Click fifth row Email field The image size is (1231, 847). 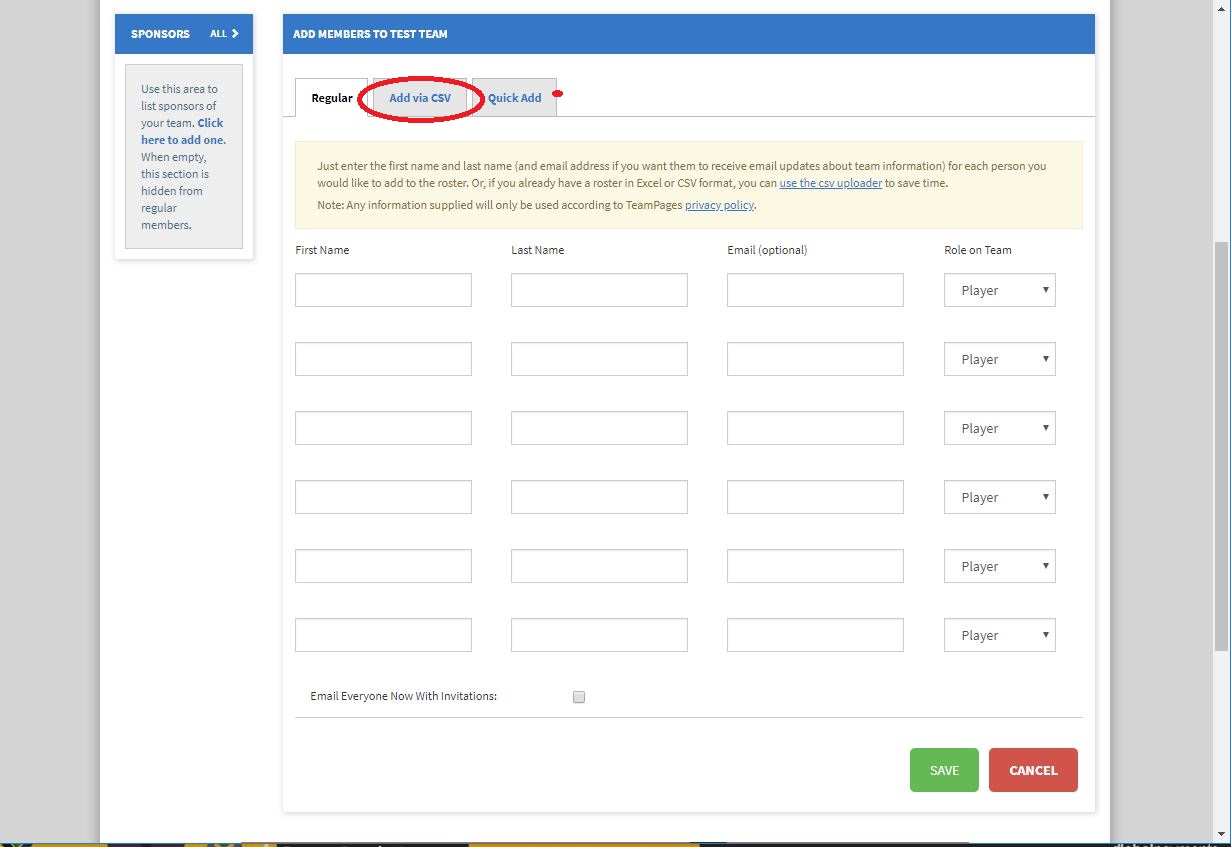(815, 566)
